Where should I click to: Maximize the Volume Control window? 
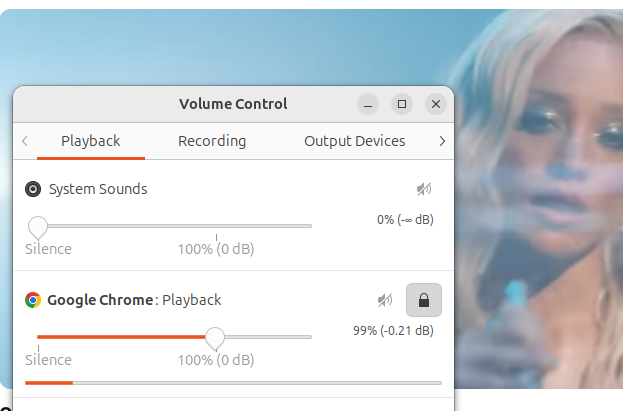click(402, 104)
